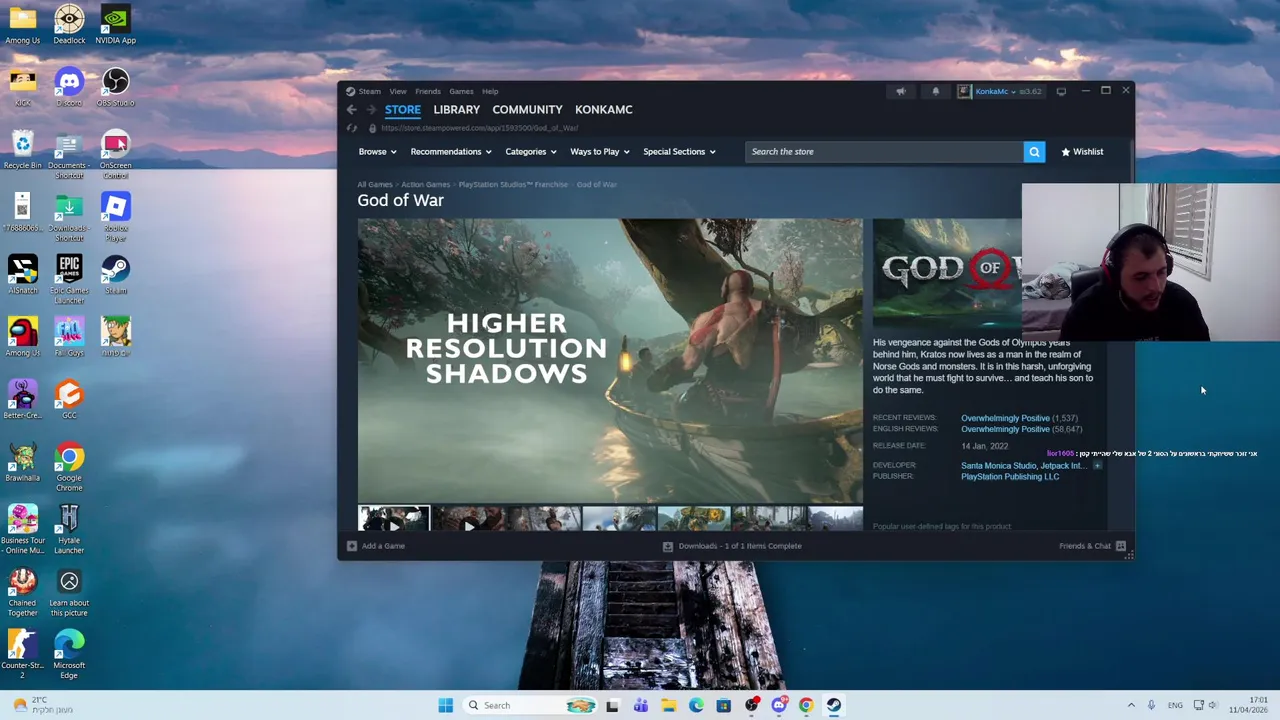Image resolution: width=1280 pixels, height=720 pixels.
Task: Expand the Categories dropdown
Action: (x=531, y=152)
